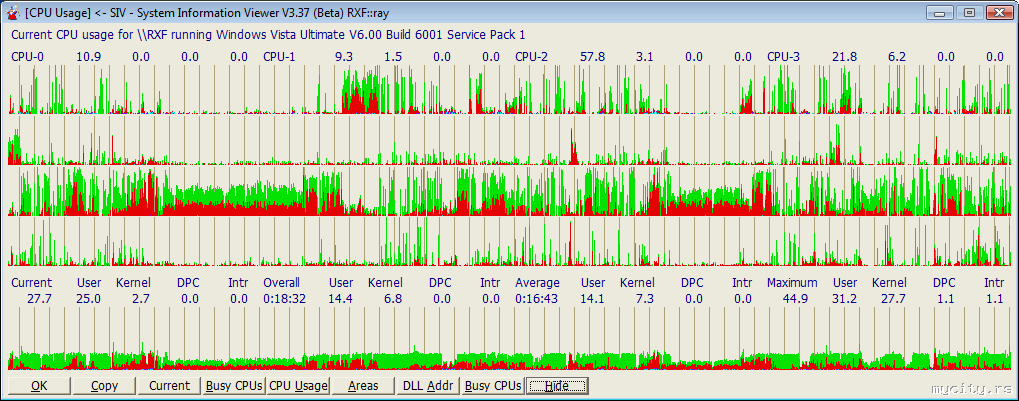1019x401 pixels.
Task: Select the Current button
Action: pos(169,386)
